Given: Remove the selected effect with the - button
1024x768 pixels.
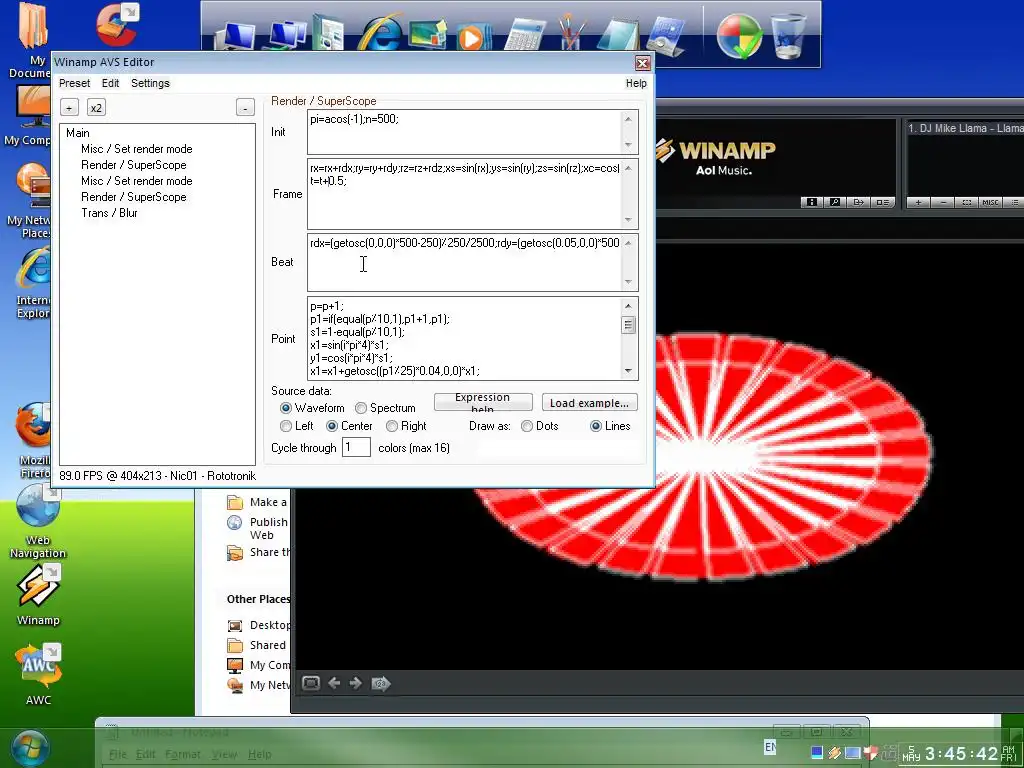Looking at the screenshot, I should pyautogui.click(x=245, y=108).
